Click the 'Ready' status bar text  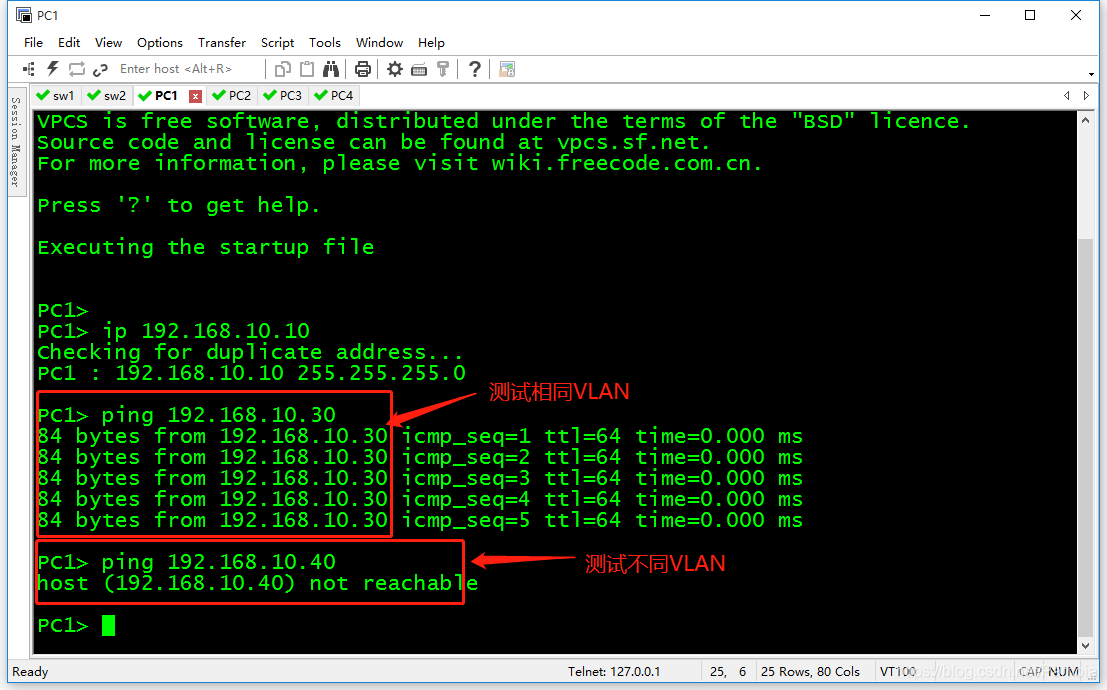30,672
